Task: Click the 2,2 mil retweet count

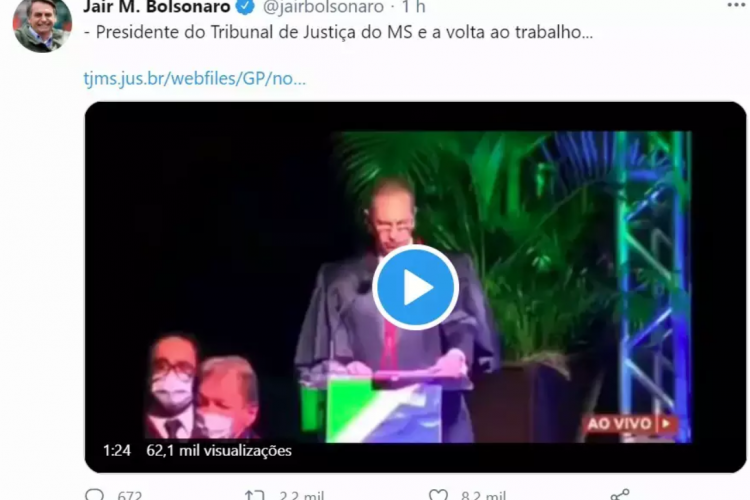Action: click(x=301, y=495)
